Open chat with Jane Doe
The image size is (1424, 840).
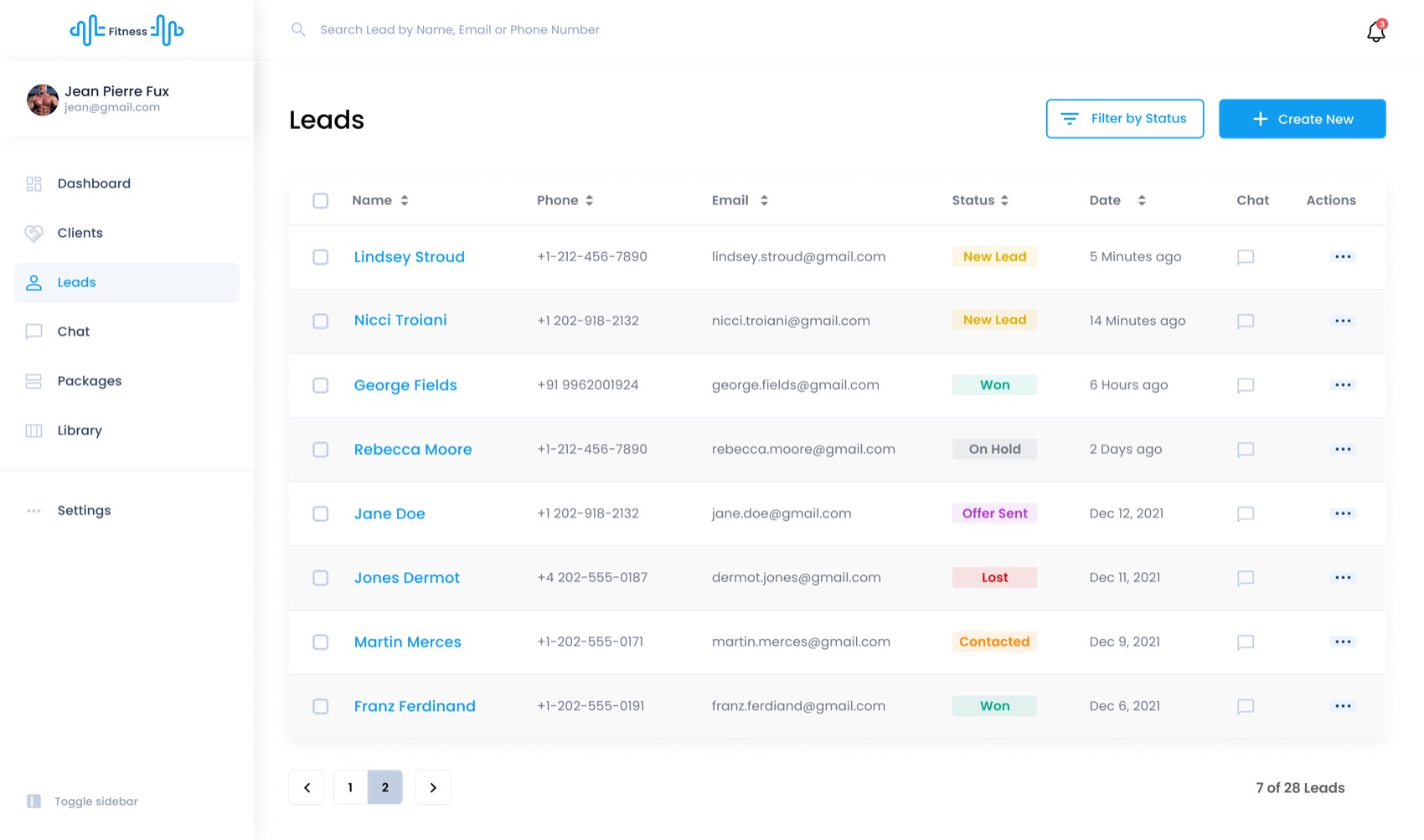1246,513
